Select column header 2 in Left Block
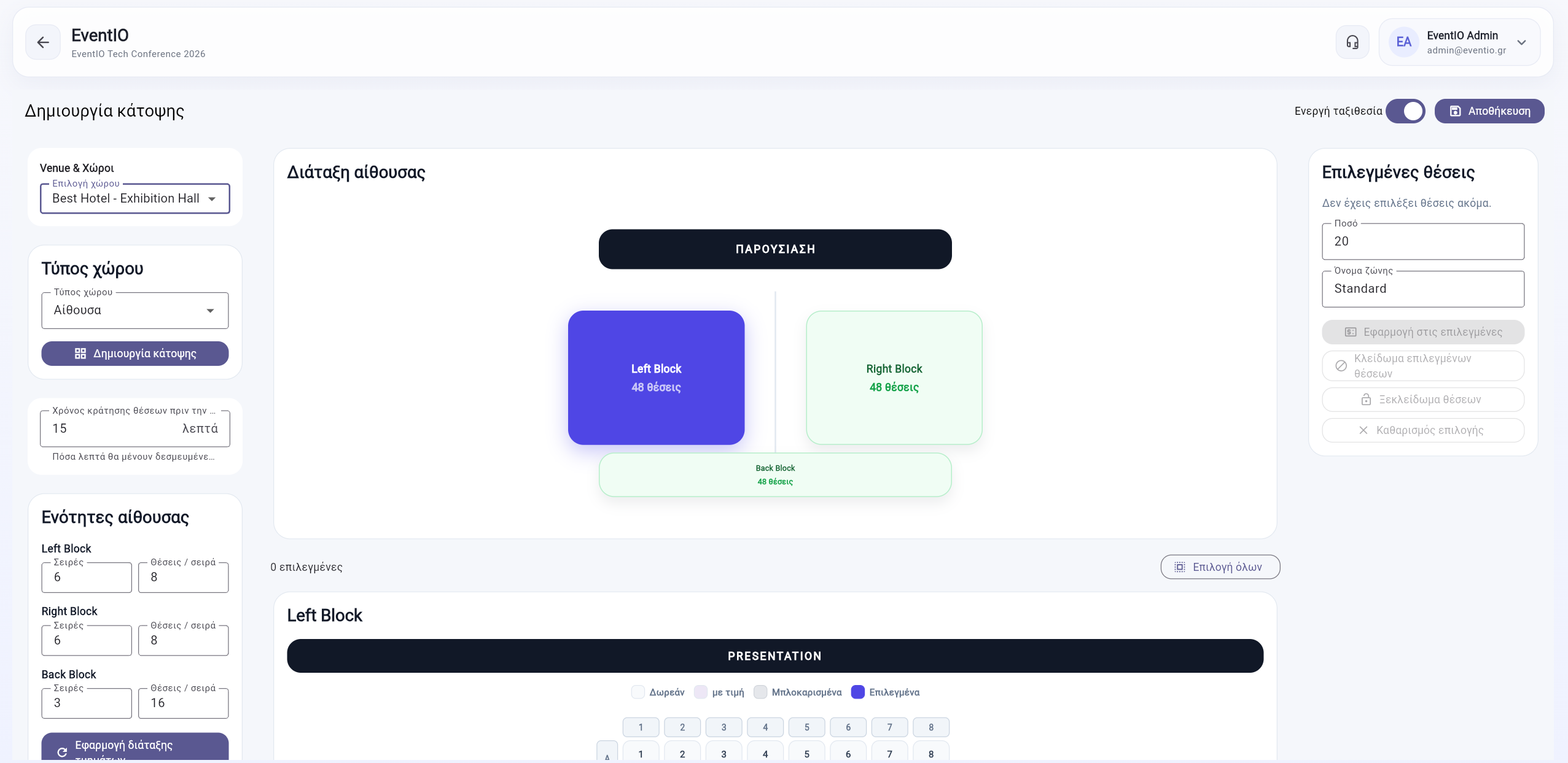Screen dimensions: 1568x763 pyautogui.click(x=682, y=727)
